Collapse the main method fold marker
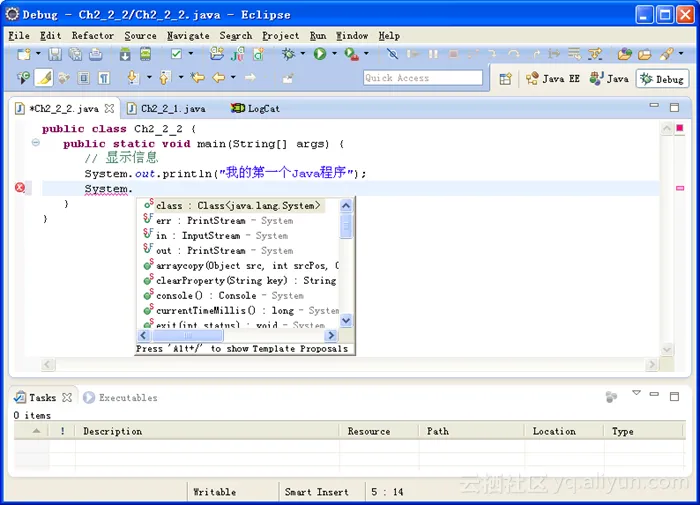This screenshot has width=700, height=505. point(36,143)
